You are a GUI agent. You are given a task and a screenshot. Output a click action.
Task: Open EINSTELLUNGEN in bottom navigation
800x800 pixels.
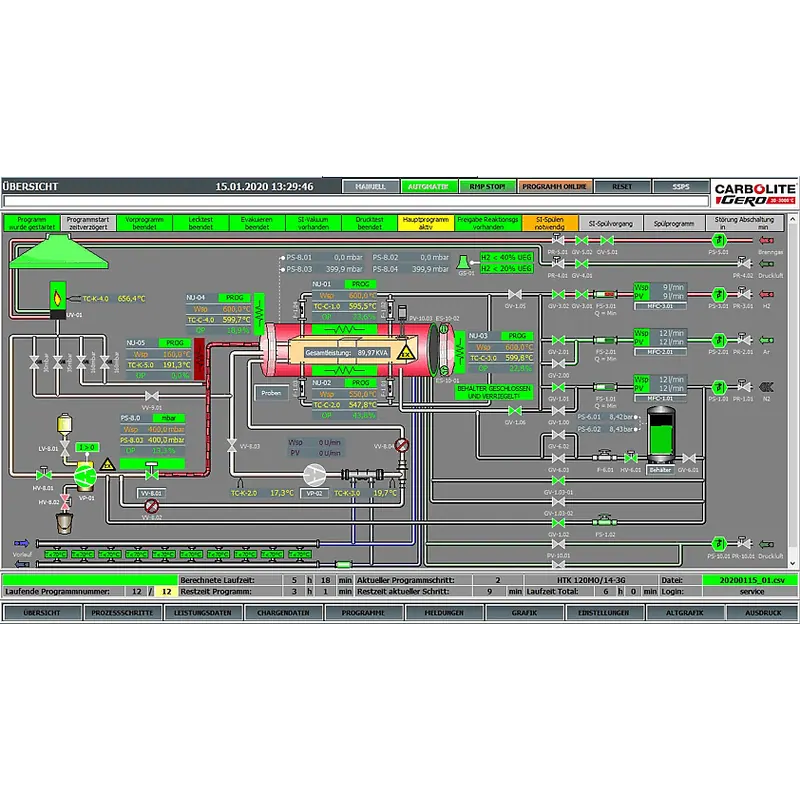(x=604, y=613)
